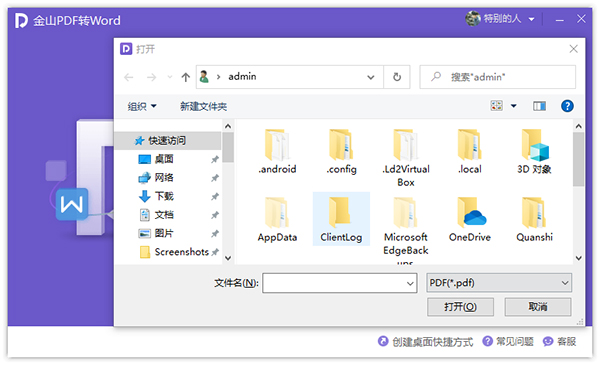Screen dimensions: 600x365
Task: Contact 客服 support link
Action: pyautogui.click(x=559, y=341)
